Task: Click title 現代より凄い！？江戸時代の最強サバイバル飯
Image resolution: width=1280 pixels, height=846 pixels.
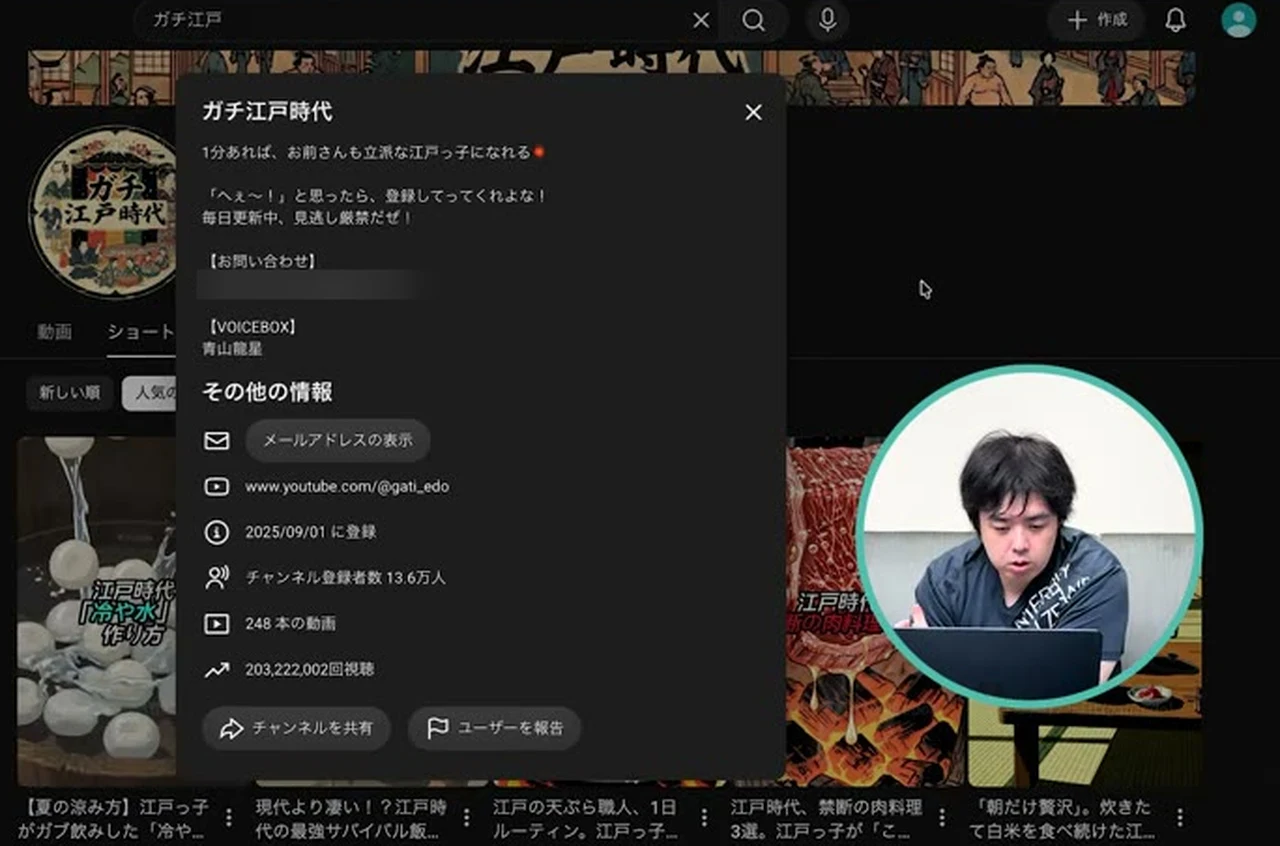Action: point(352,818)
